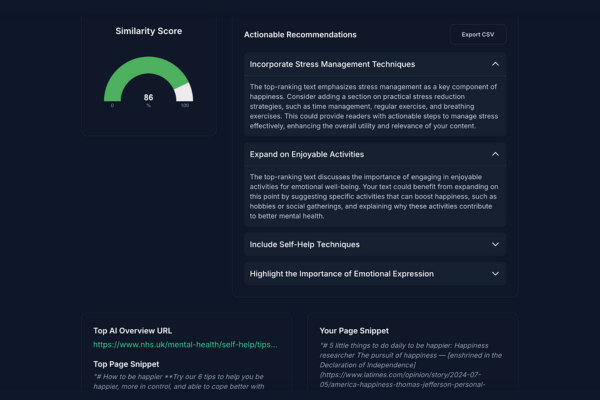This screenshot has width=600, height=400.
Task: Click the Export CSV button
Action: point(478,34)
